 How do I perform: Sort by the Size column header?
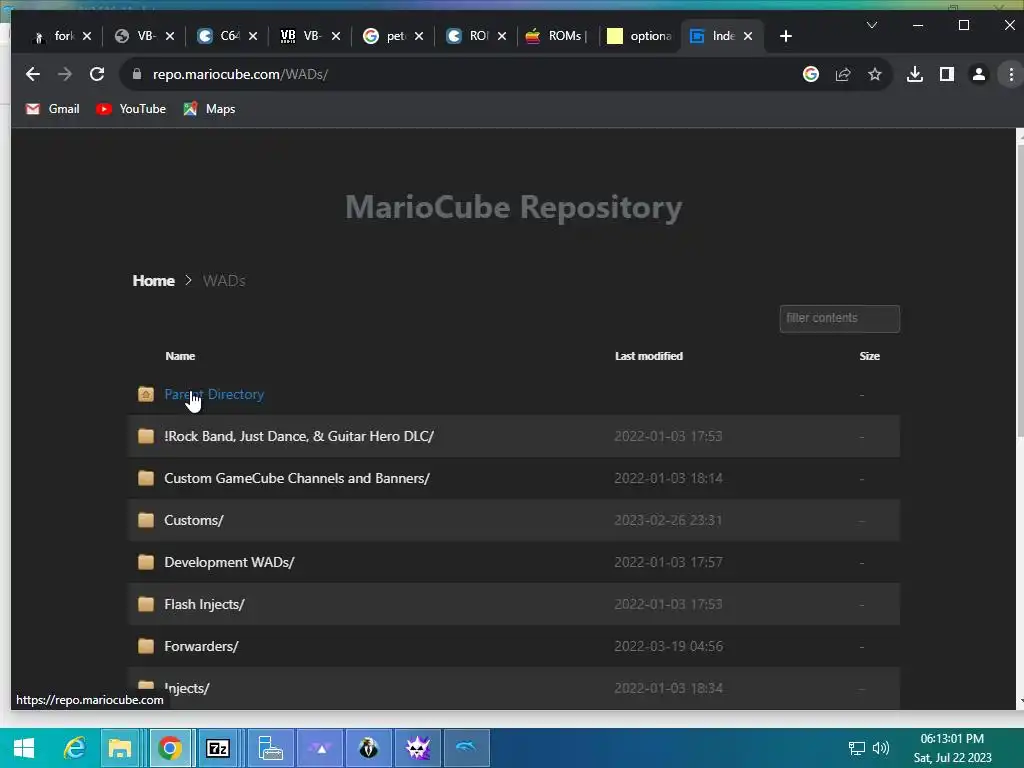[x=869, y=356]
